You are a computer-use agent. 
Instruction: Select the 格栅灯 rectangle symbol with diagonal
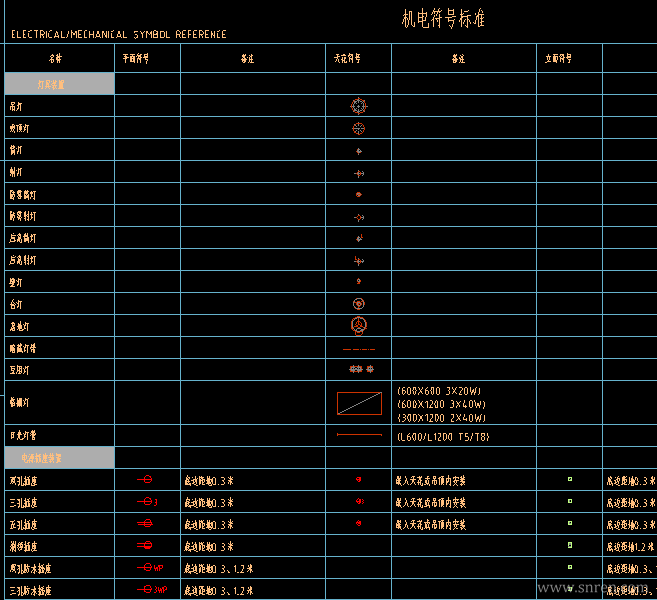(x=360, y=403)
